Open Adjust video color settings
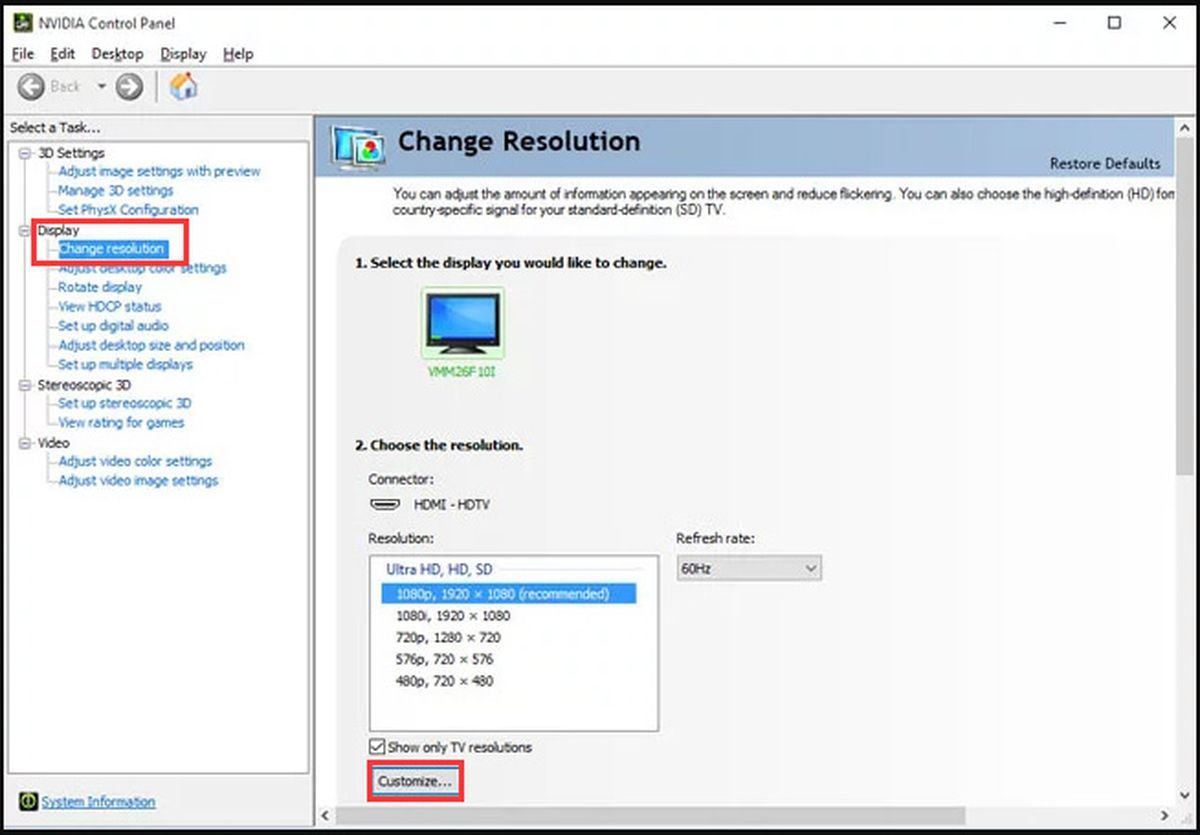This screenshot has width=1200, height=835. 135,461
